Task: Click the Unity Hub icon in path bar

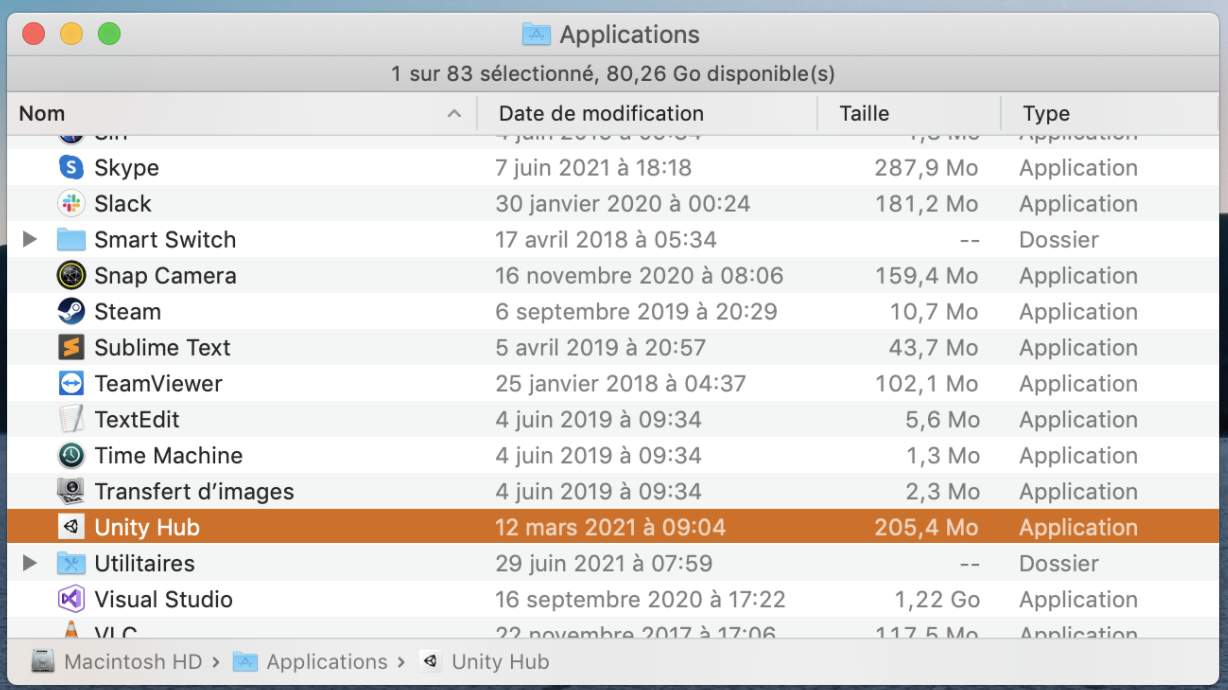Action: tap(431, 662)
